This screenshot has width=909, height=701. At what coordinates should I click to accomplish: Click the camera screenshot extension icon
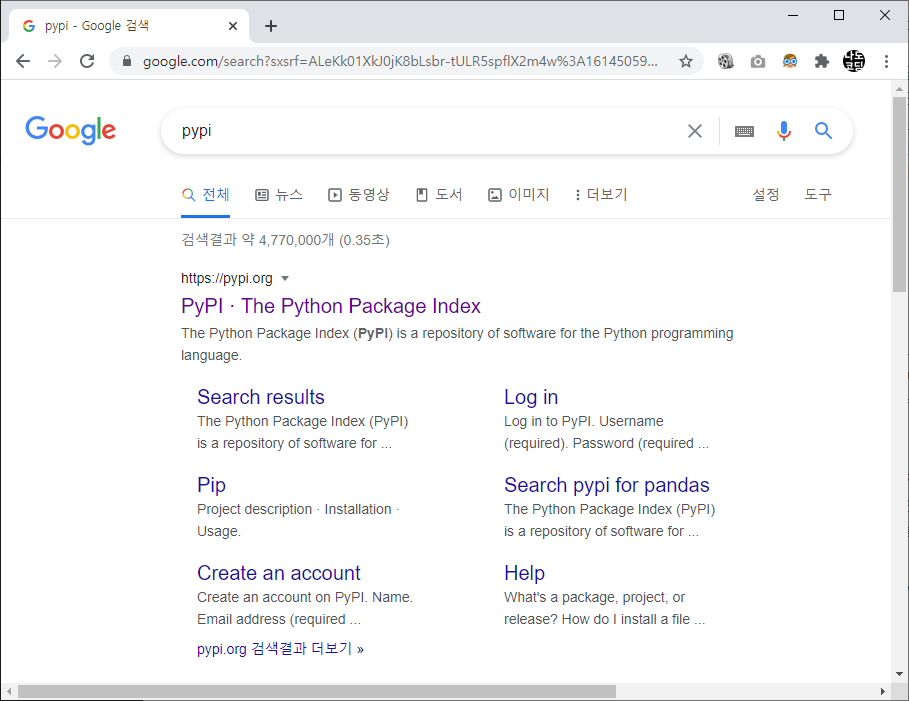[758, 61]
